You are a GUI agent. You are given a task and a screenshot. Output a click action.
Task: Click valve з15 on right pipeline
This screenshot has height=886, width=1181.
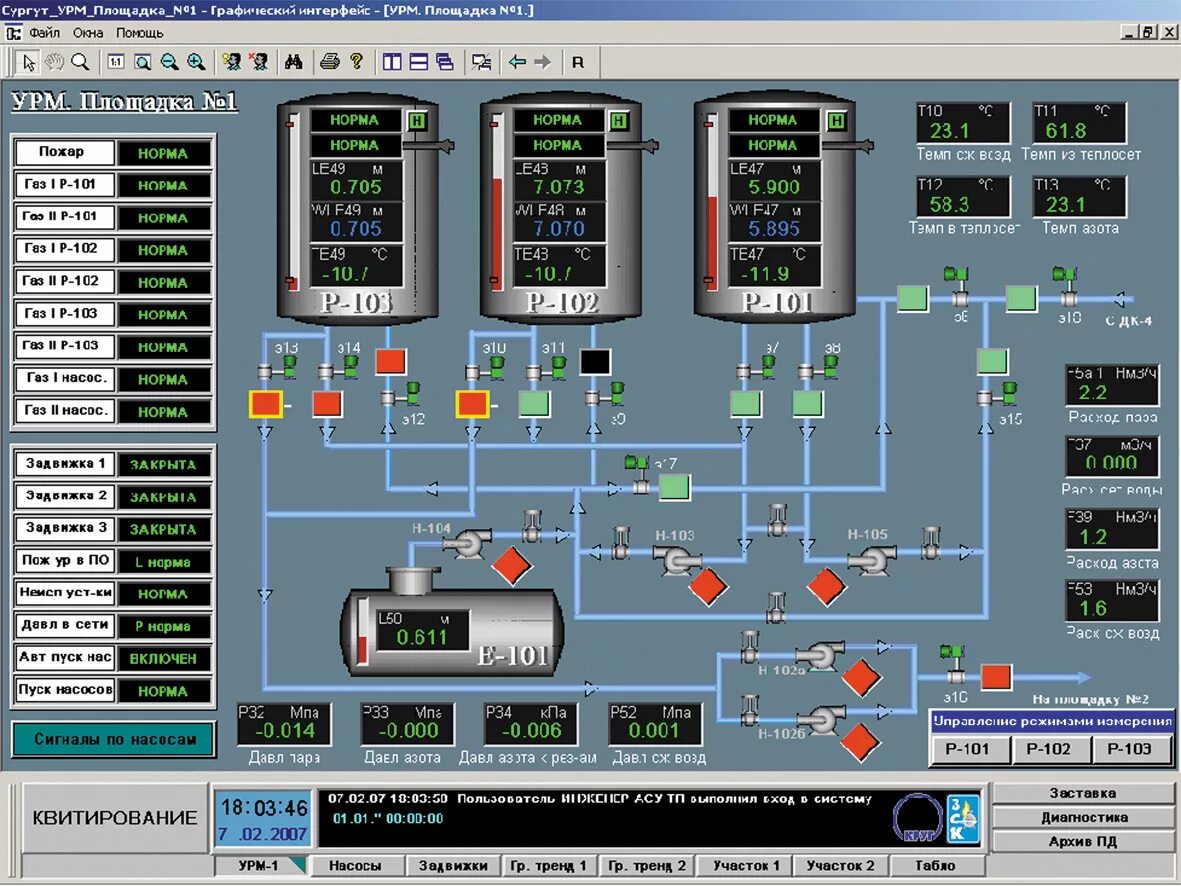[997, 394]
